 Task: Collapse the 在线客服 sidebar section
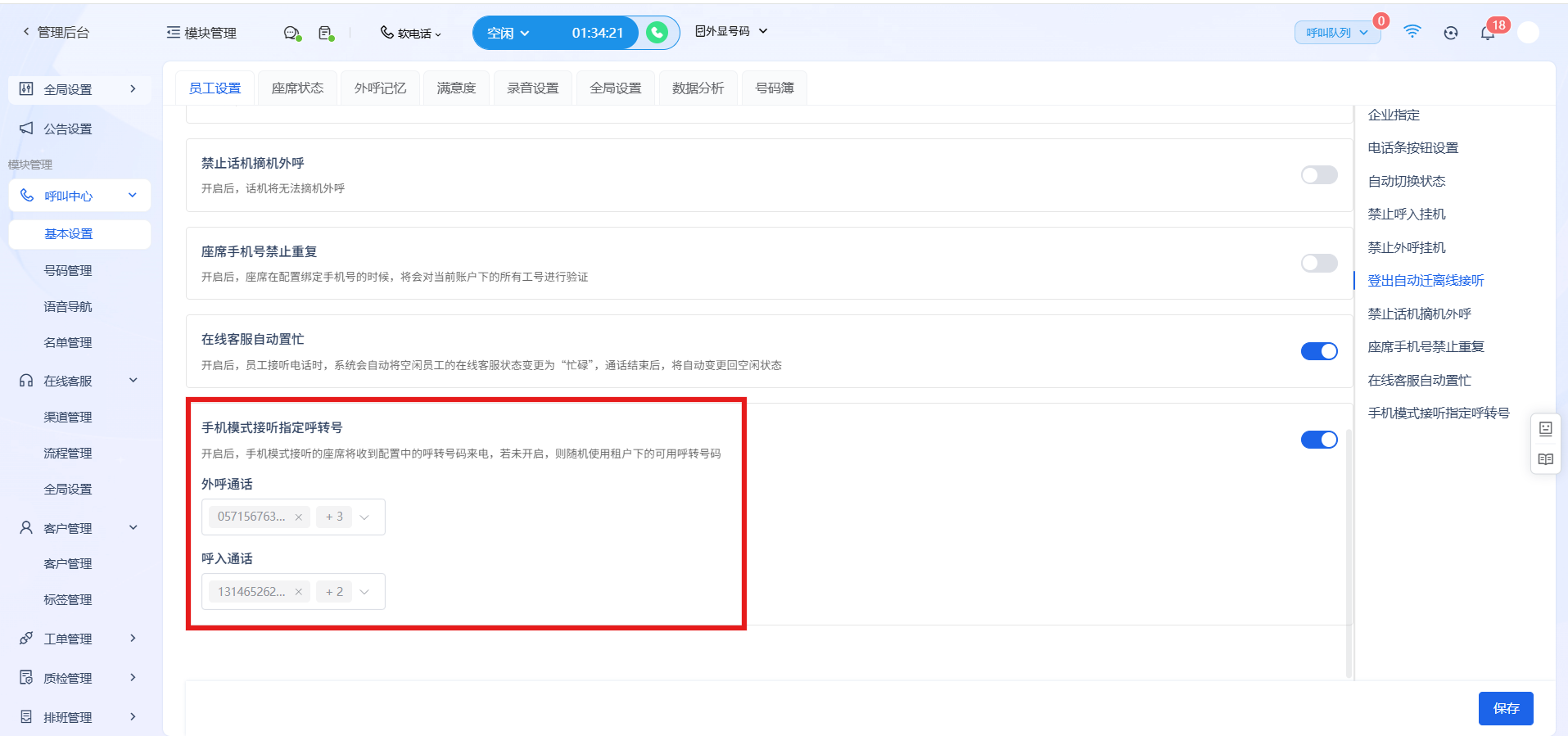(133, 381)
